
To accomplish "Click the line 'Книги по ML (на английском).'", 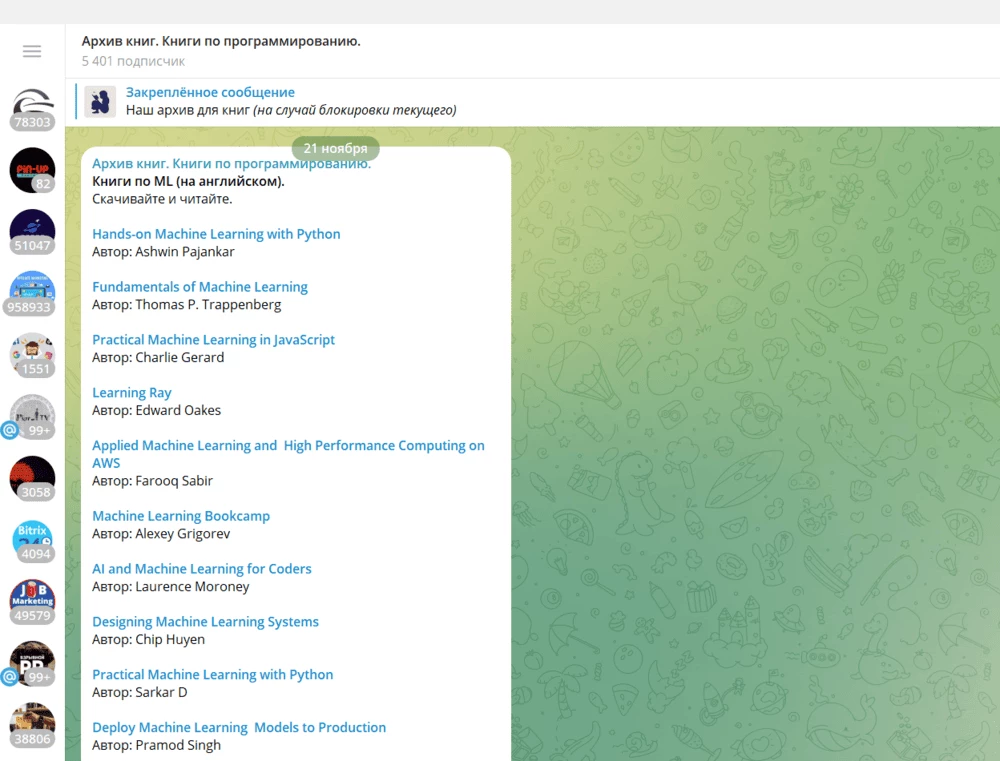I will click(x=188, y=182).
